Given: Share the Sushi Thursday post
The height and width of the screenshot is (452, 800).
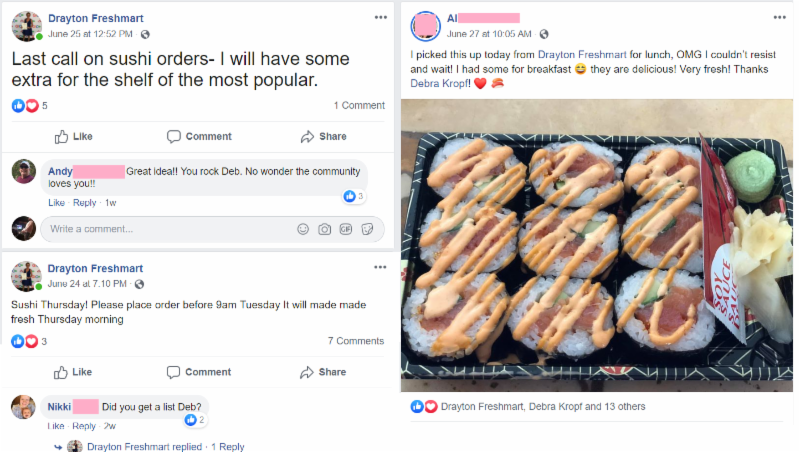Looking at the screenshot, I should pos(323,372).
